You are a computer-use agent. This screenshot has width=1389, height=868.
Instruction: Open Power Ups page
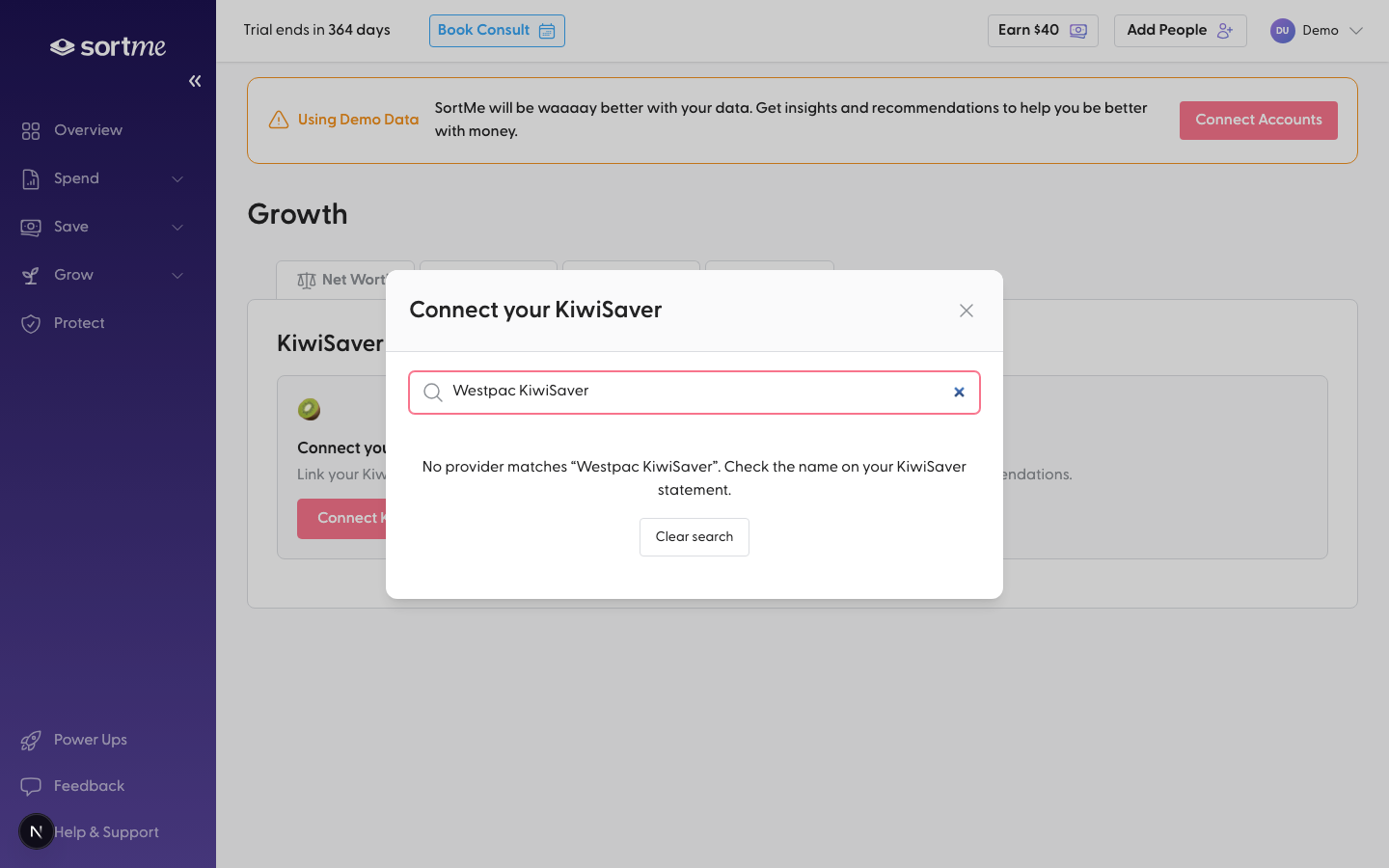click(x=91, y=740)
